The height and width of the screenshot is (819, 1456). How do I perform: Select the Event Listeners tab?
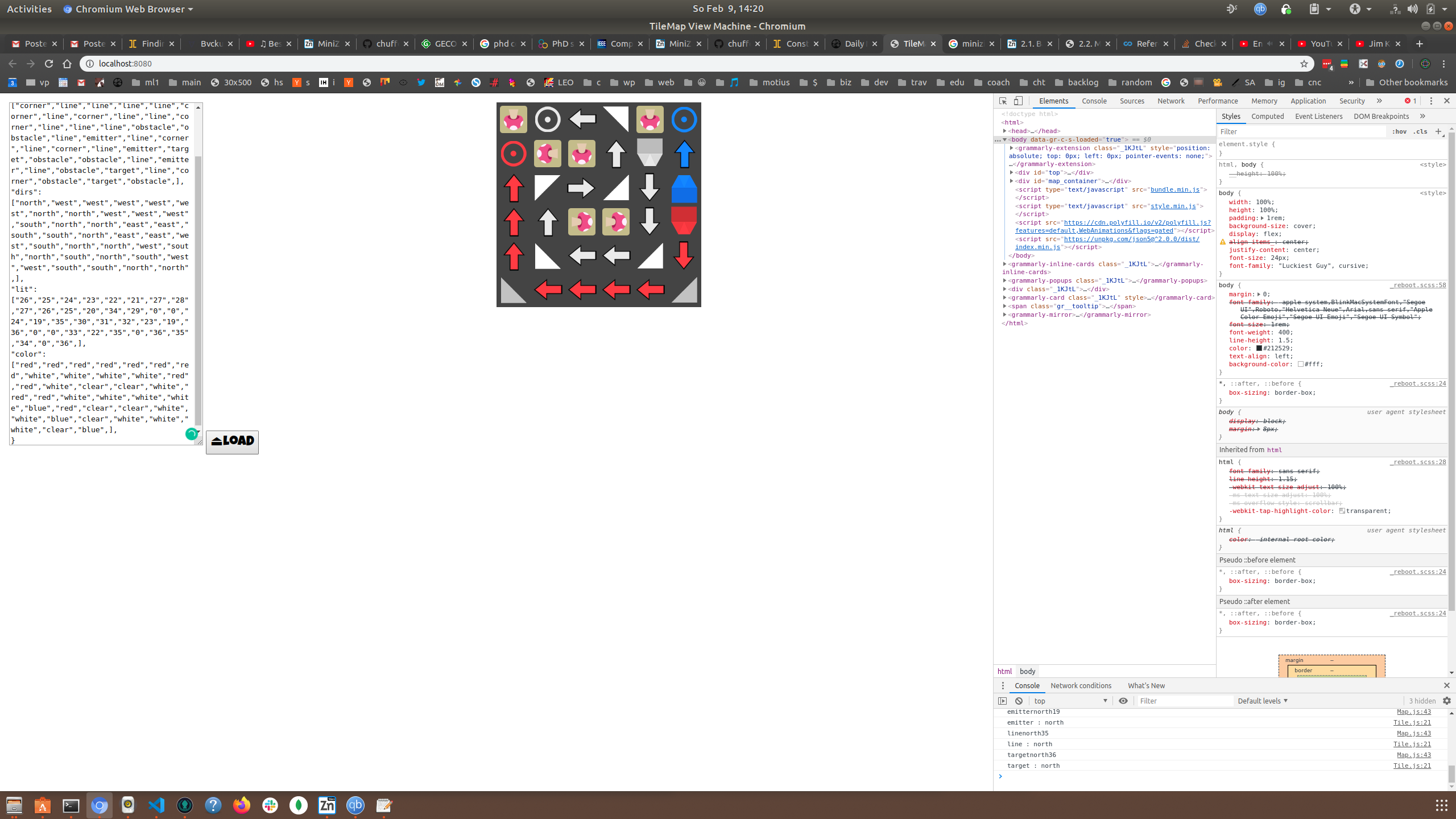coord(1318,116)
